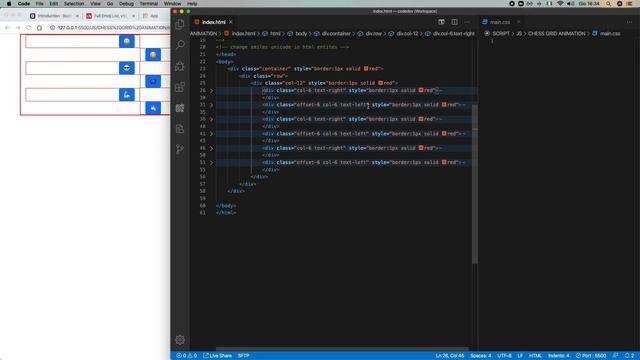The height and width of the screenshot is (360, 640).
Task: Click red color swatch on line 23
Action: [x=366, y=69]
